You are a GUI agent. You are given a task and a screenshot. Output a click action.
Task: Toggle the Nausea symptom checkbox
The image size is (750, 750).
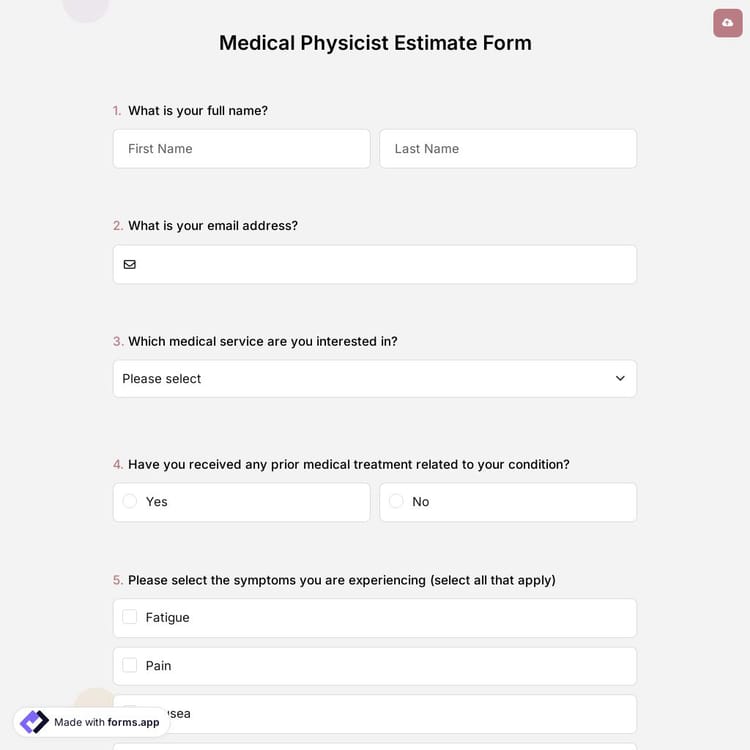point(130,711)
